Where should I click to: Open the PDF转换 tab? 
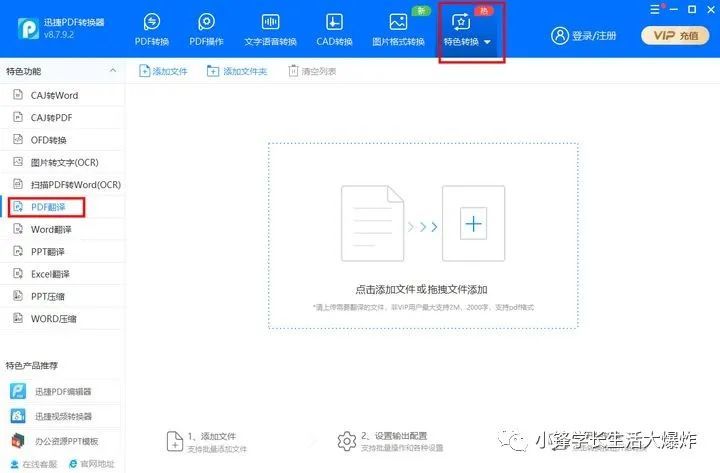[x=152, y=29]
